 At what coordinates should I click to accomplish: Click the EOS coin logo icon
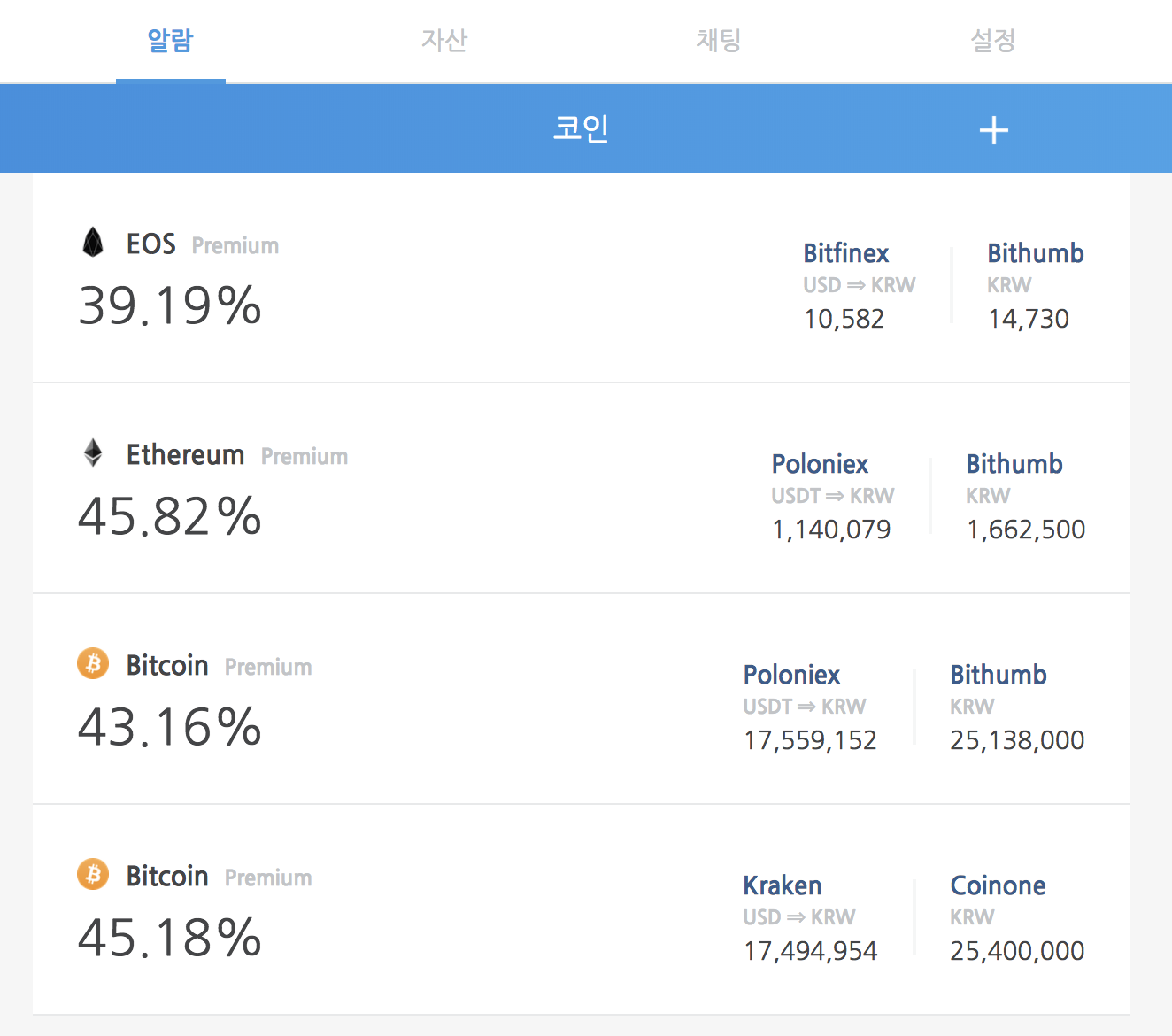pos(93,242)
